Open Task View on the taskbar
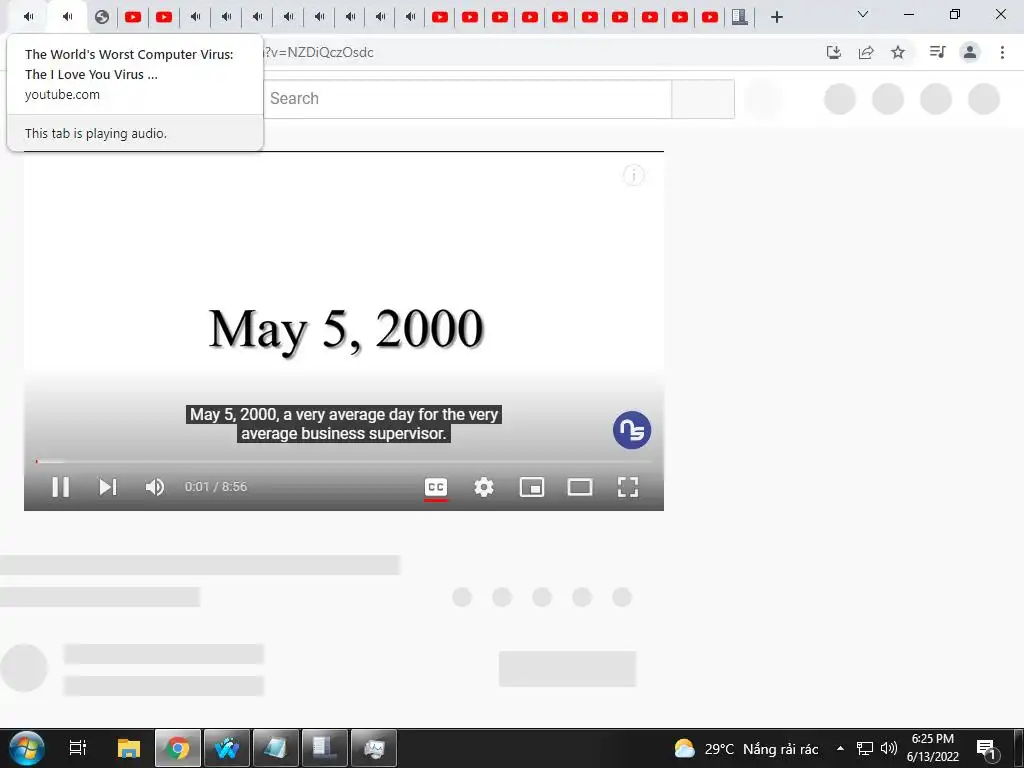Image resolution: width=1024 pixels, height=768 pixels. click(78, 748)
